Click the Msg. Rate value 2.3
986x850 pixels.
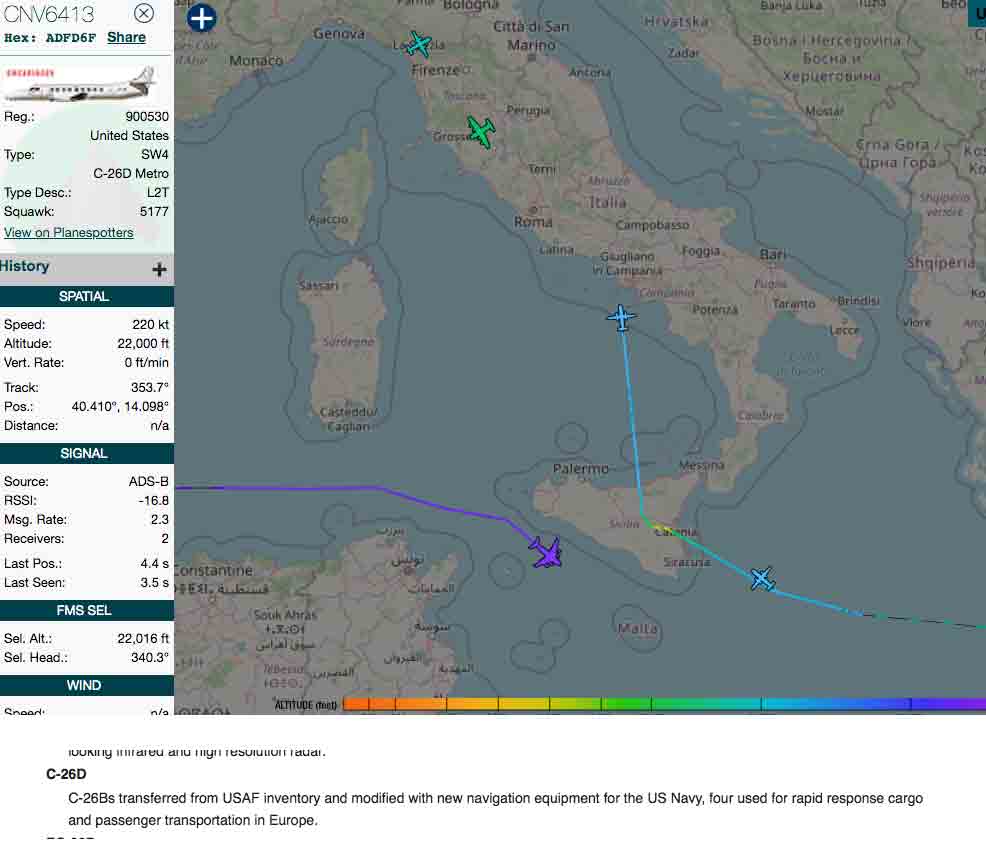160,520
